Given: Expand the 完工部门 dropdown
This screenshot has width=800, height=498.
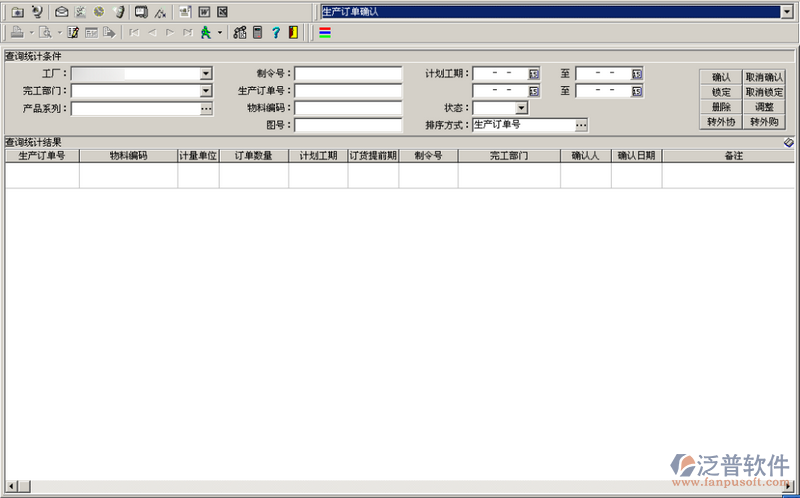Looking at the screenshot, I should (x=206, y=91).
